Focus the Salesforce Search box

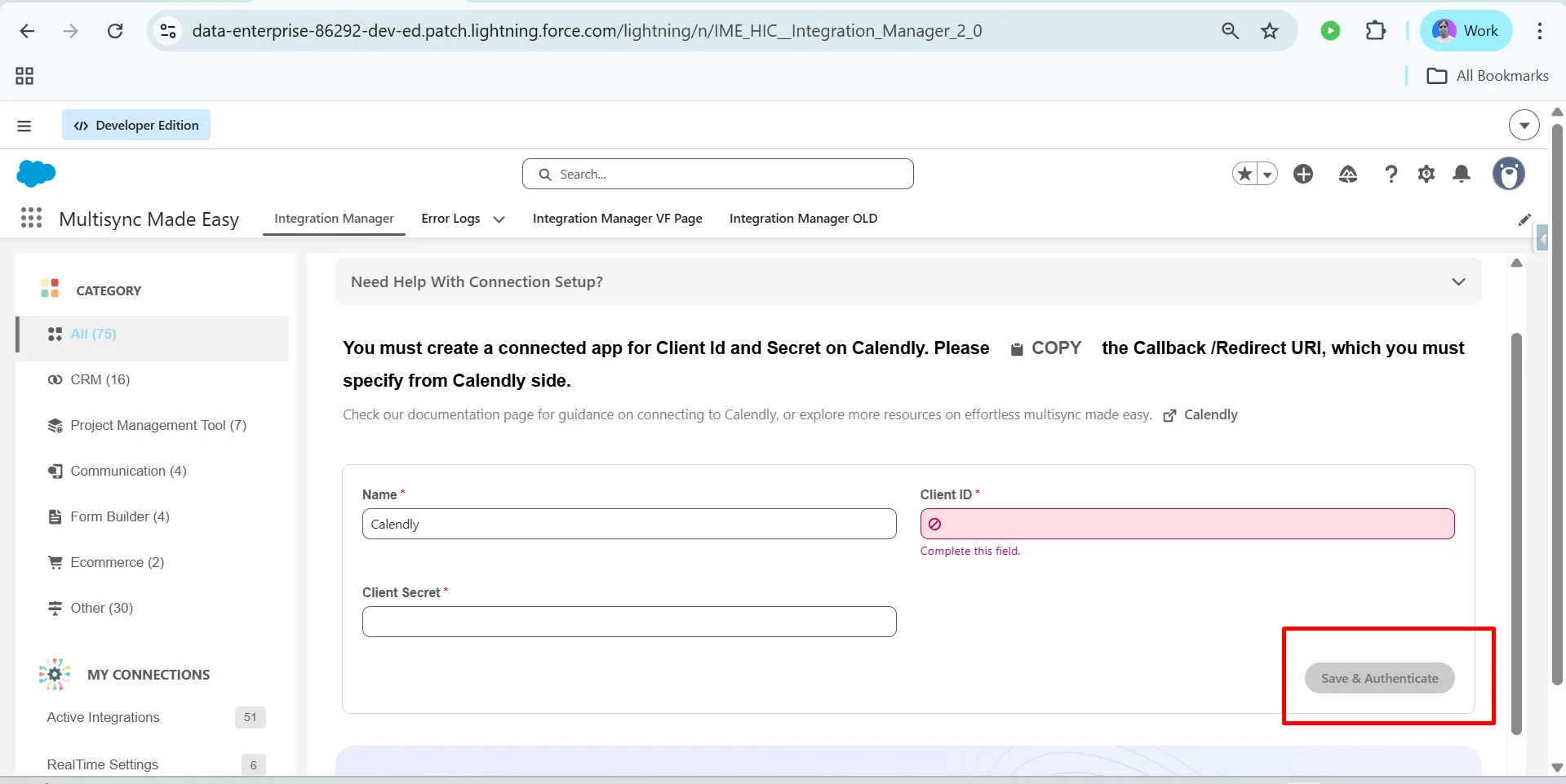click(x=718, y=174)
